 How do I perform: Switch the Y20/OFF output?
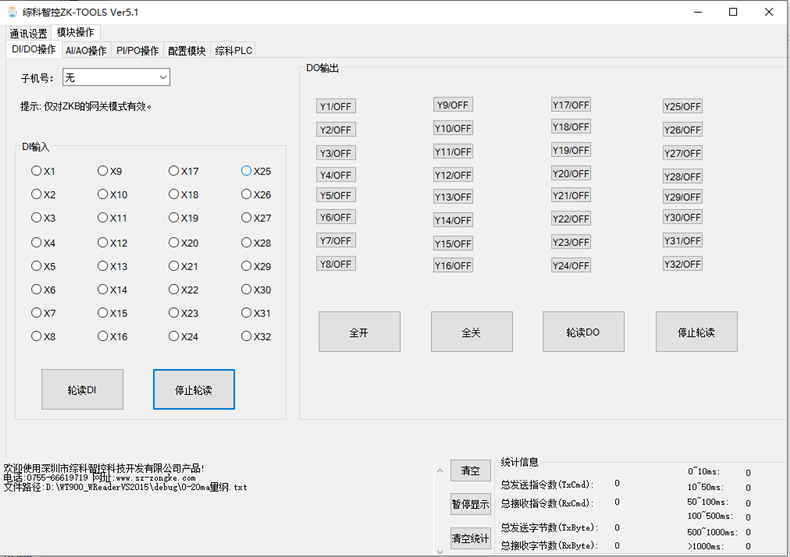pyautogui.click(x=571, y=174)
